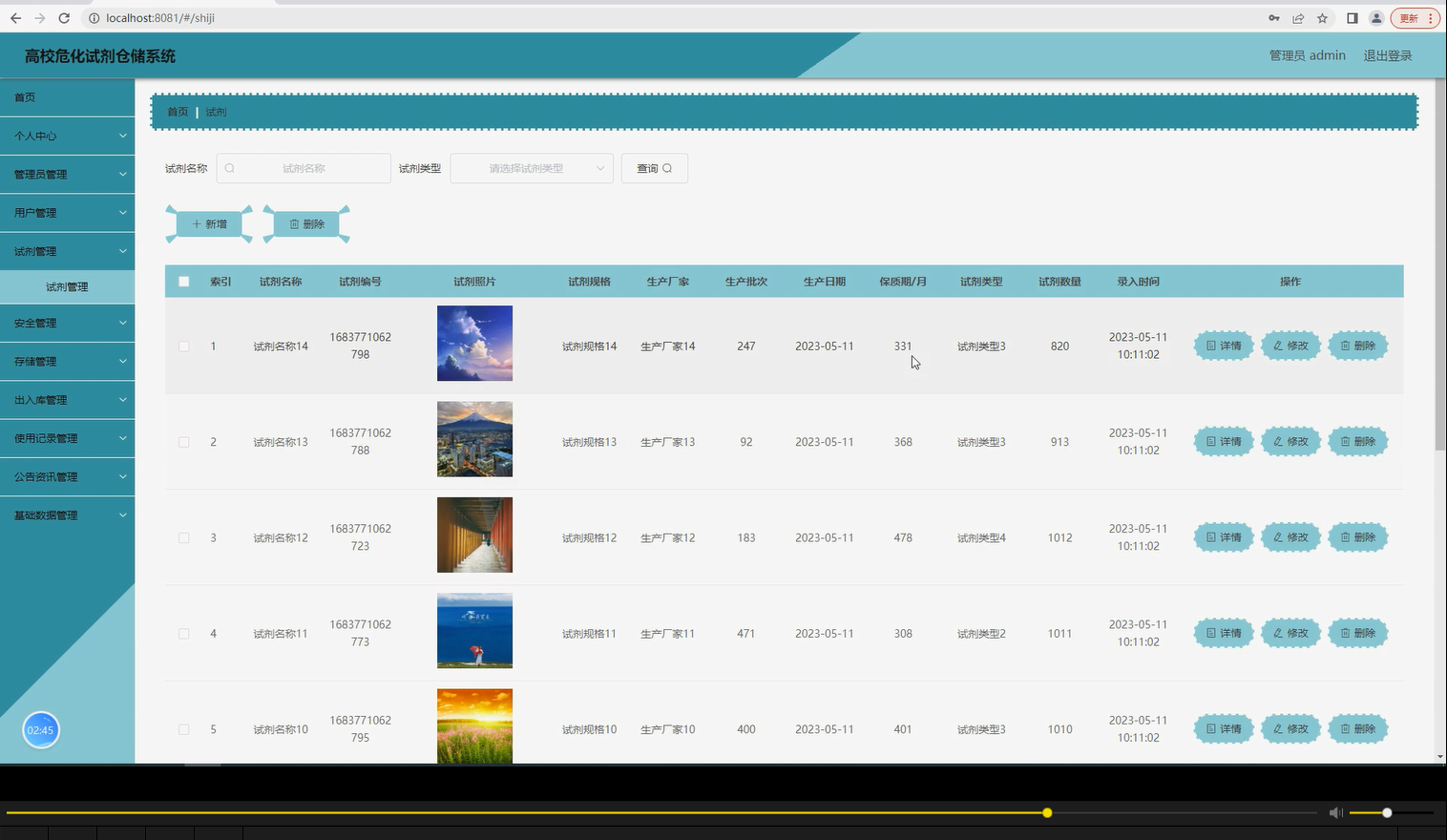Expand 使用记录管理 sidebar menu
This screenshot has width=1447, height=840.
pyautogui.click(x=67, y=438)
